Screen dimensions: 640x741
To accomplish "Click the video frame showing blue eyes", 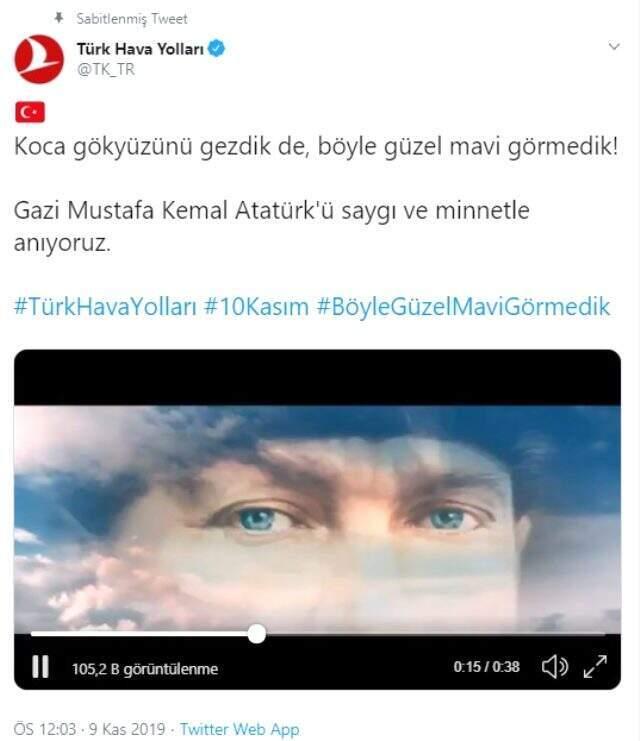I will 317,519.
